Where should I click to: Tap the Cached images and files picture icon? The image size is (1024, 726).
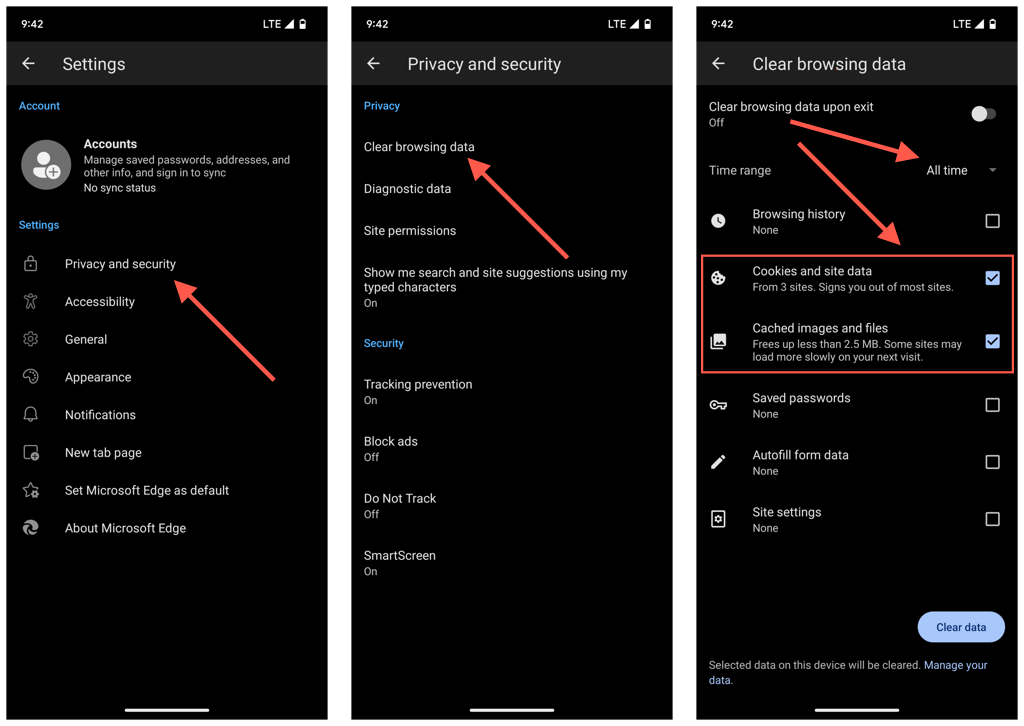click(718, 341)
